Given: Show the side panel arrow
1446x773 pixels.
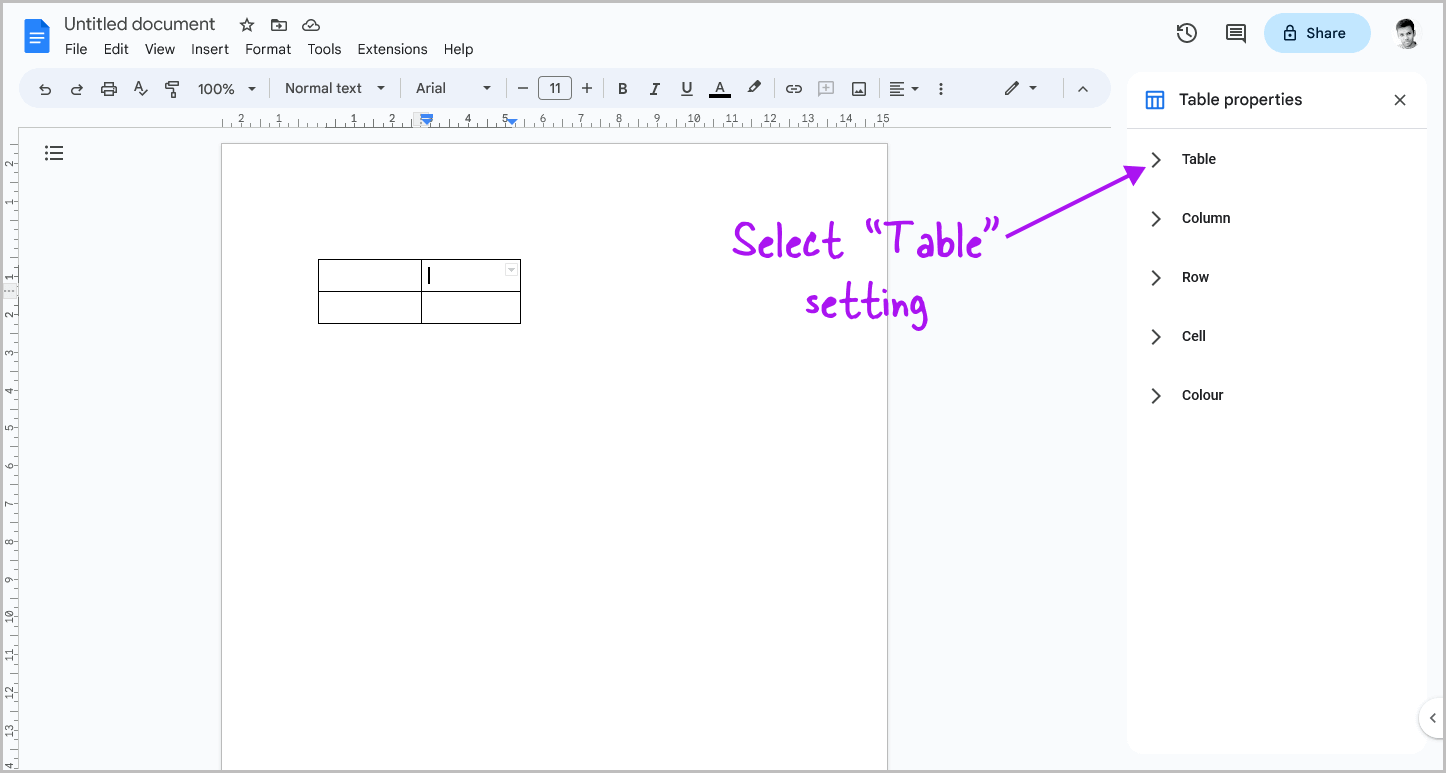Looking at the screenshot, I should pyautogui.click(x=1432, y=718).
